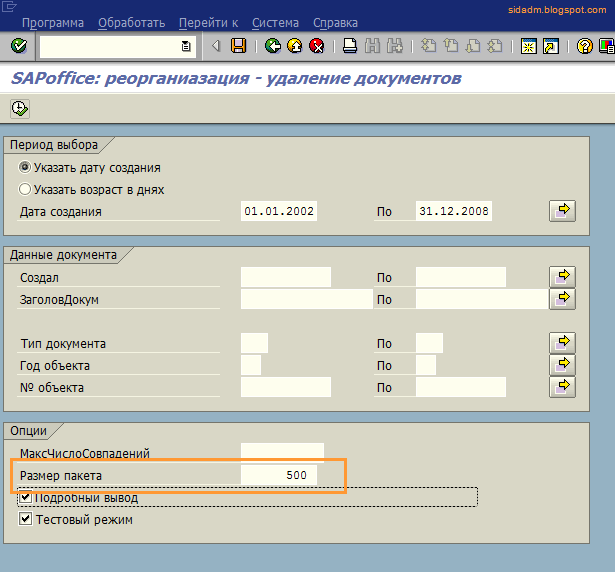Viewport: 615px width, 572px height.
Task: Click the Next Page icon
Action: [x=473, y=46]
